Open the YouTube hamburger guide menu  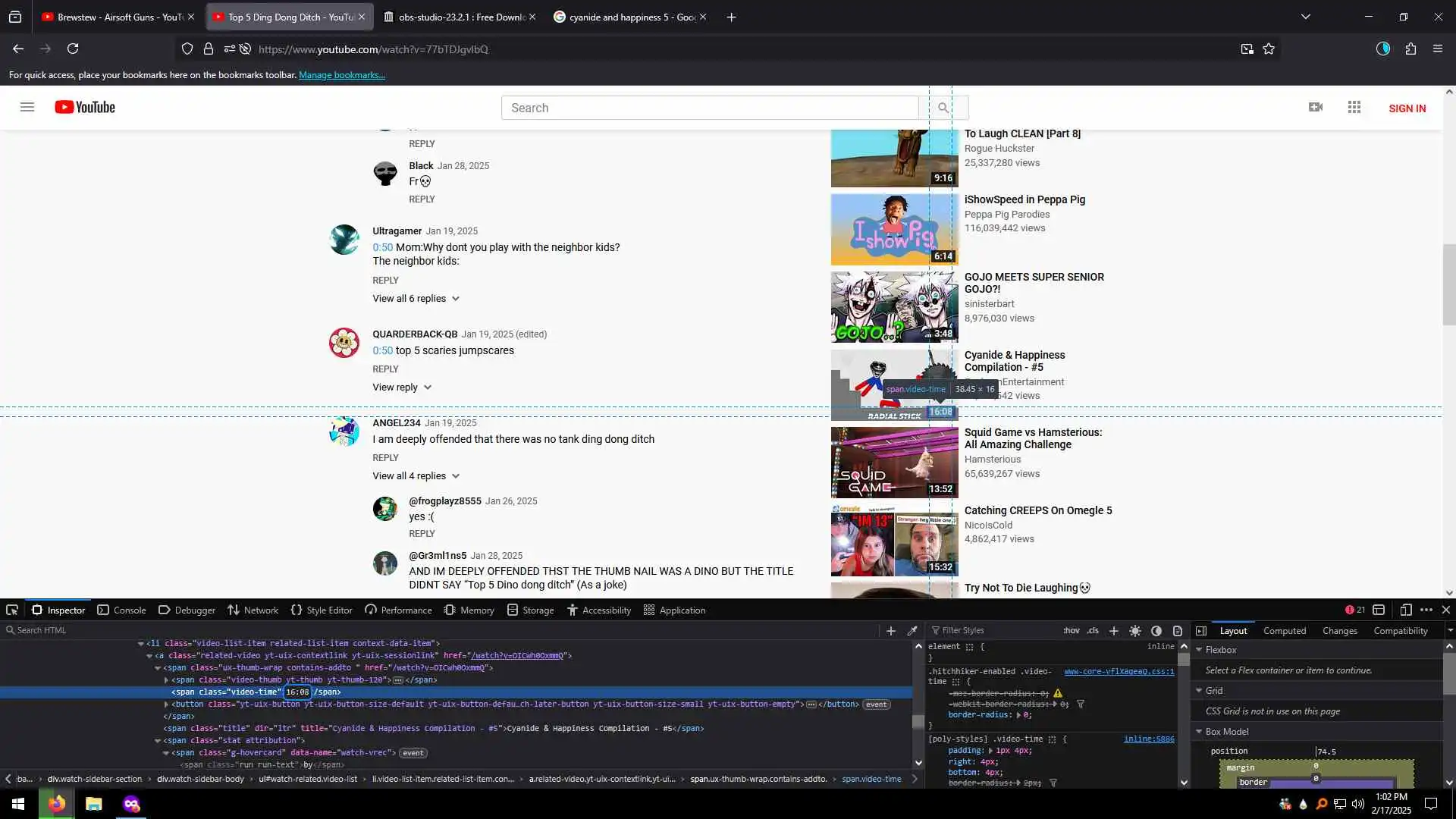(x=27, y=108)
